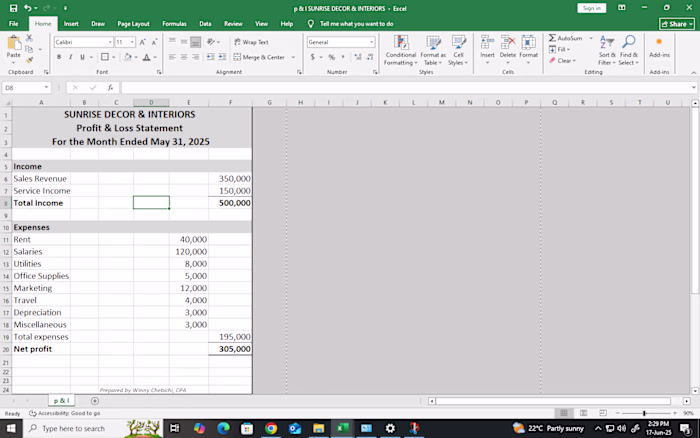Screen dimensions: 700x438
Task: Open Format as Table gallery
Action: pos(433,50)
